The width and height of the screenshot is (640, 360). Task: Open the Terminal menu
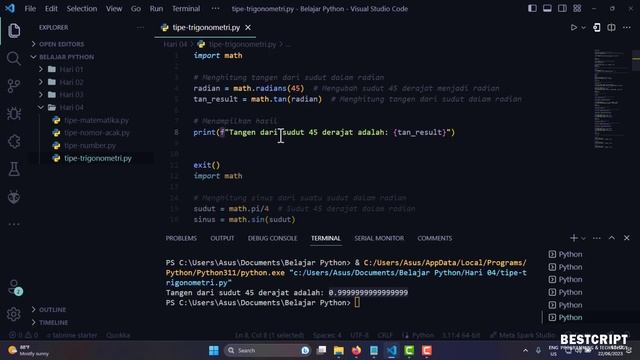pyautogui.click(x=186, y=8)
